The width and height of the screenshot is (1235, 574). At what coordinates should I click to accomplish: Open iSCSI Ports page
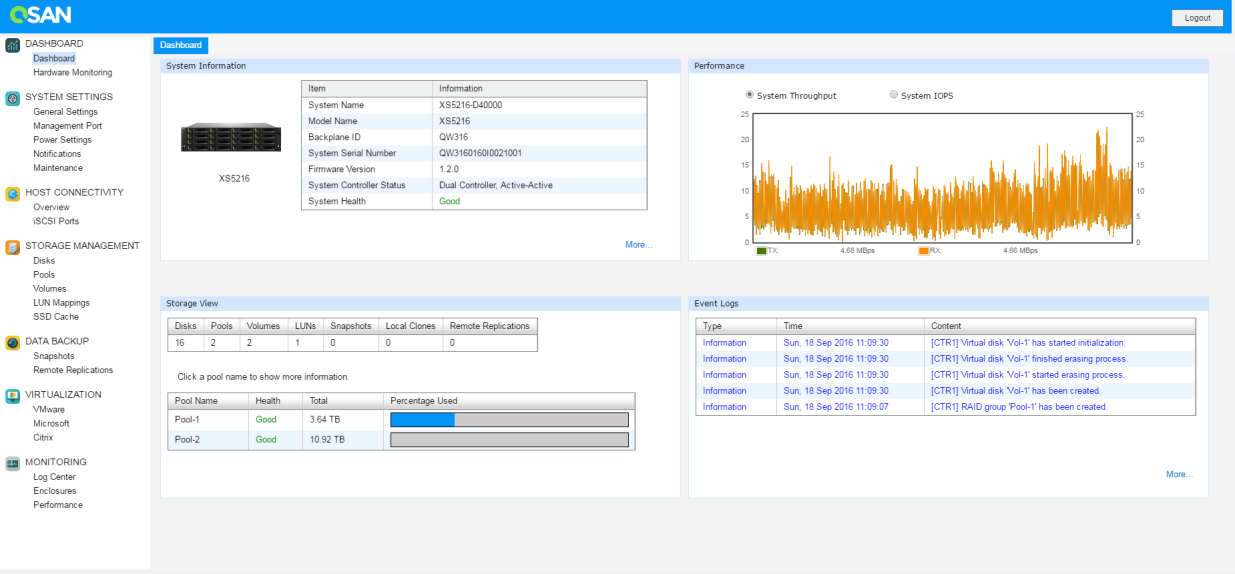click(56, 221)
